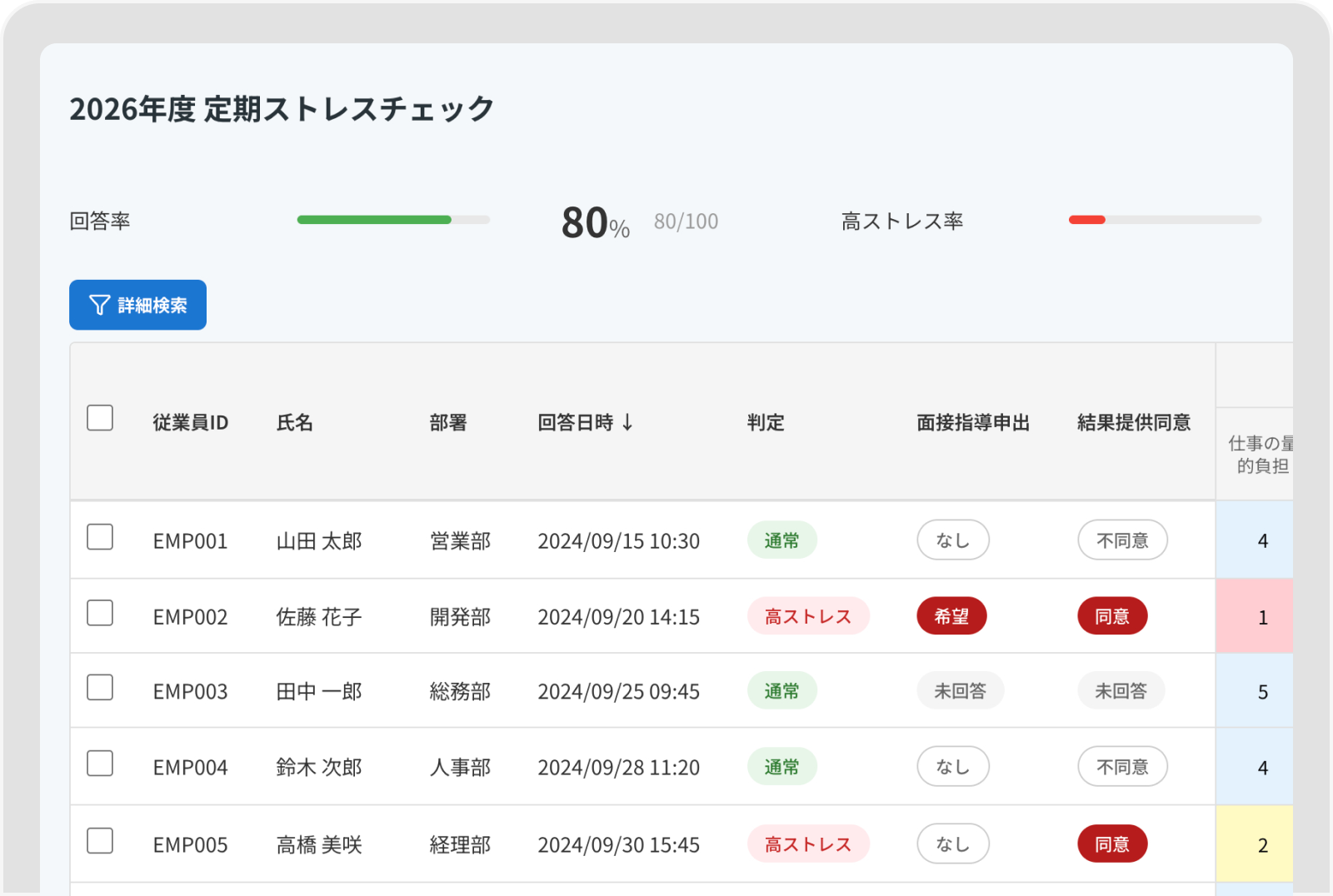This screenshot has height=896, width=1333.
Task: Click the sort arrow beside 回答日時
Action: click(x=627, y=422)
